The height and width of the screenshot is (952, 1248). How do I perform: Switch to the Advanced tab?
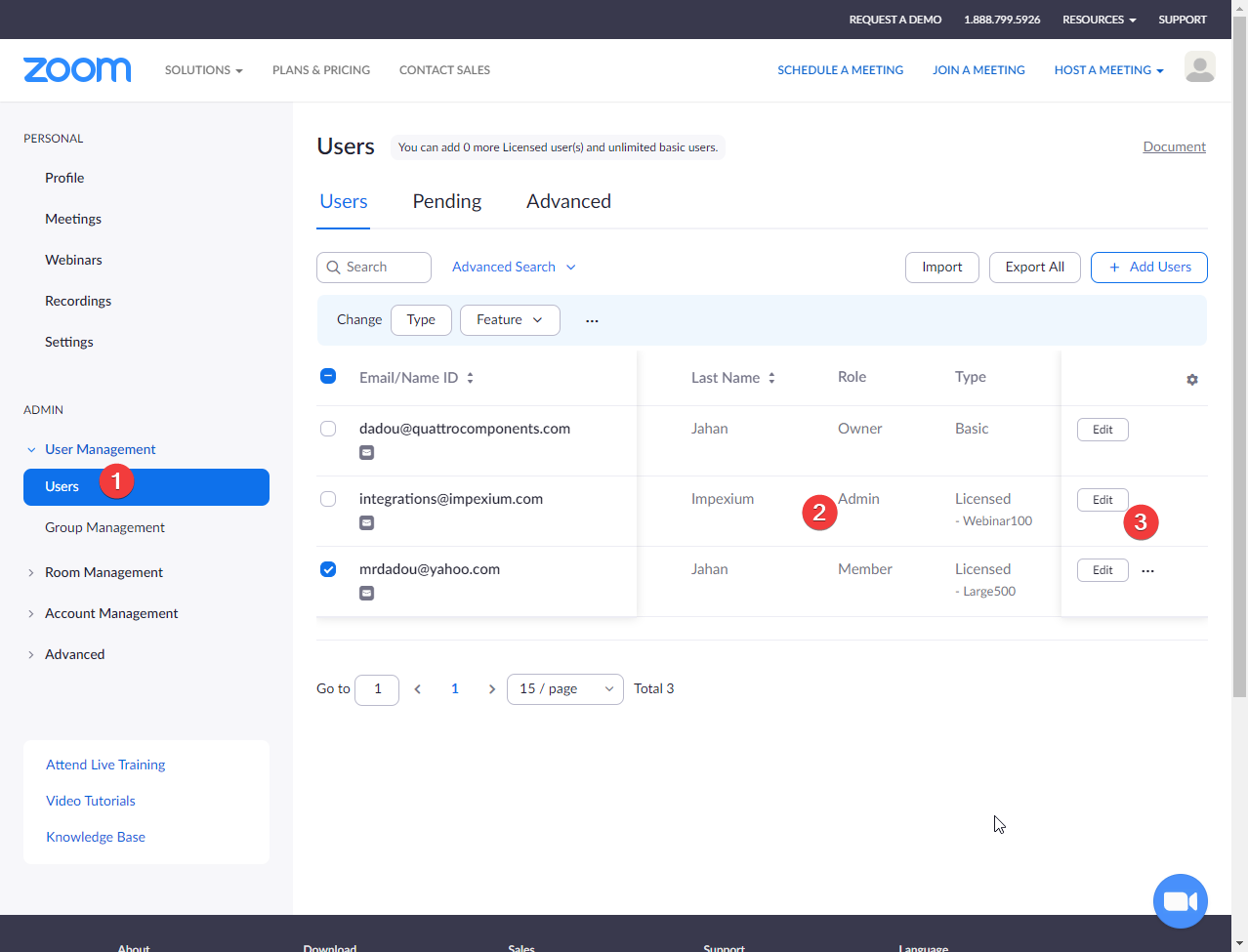click(x=568, y=201)
